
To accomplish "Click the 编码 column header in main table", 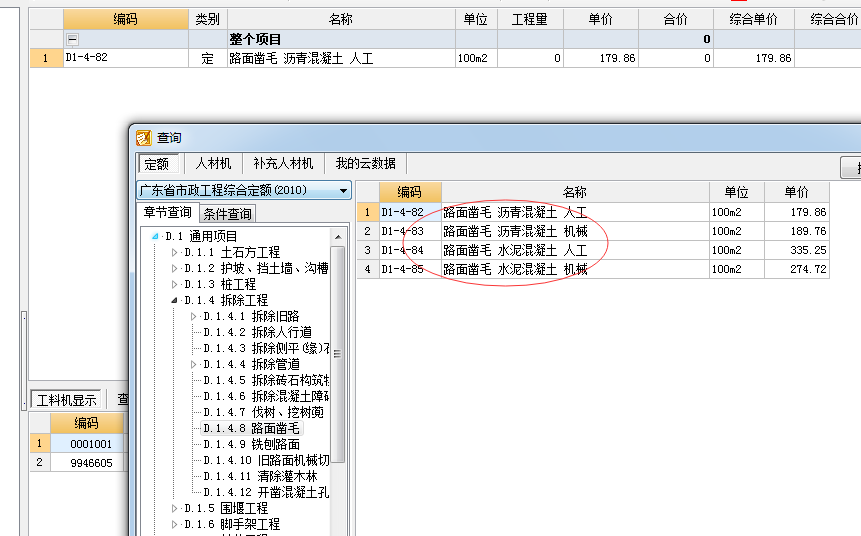I will pyautogui.click(x=126, y=19).
